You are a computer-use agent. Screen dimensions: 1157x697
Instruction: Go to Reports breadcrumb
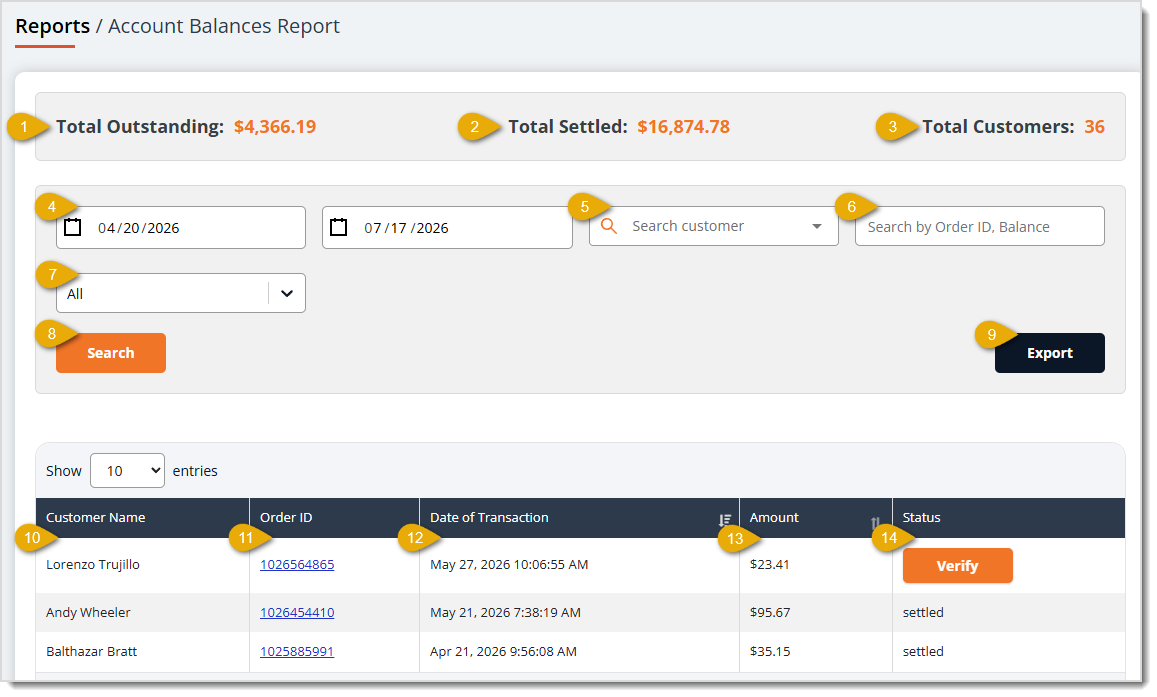pos(52,26)
